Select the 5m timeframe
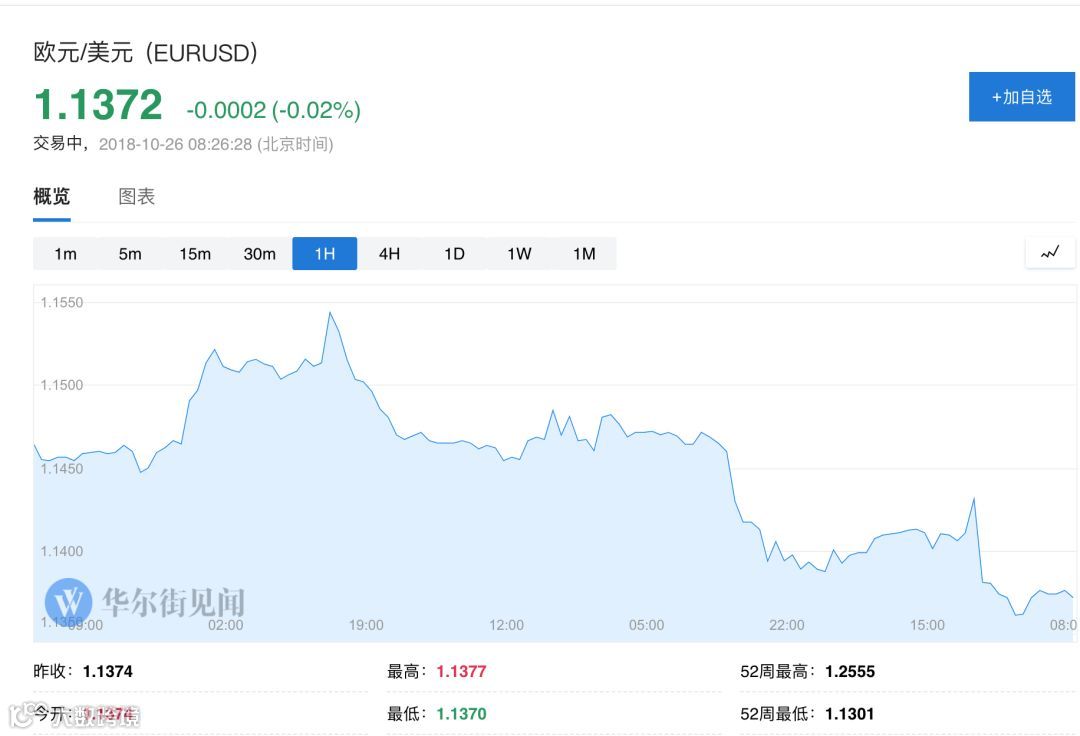Screen dimensions: 1080x736 tap(130, 254)
